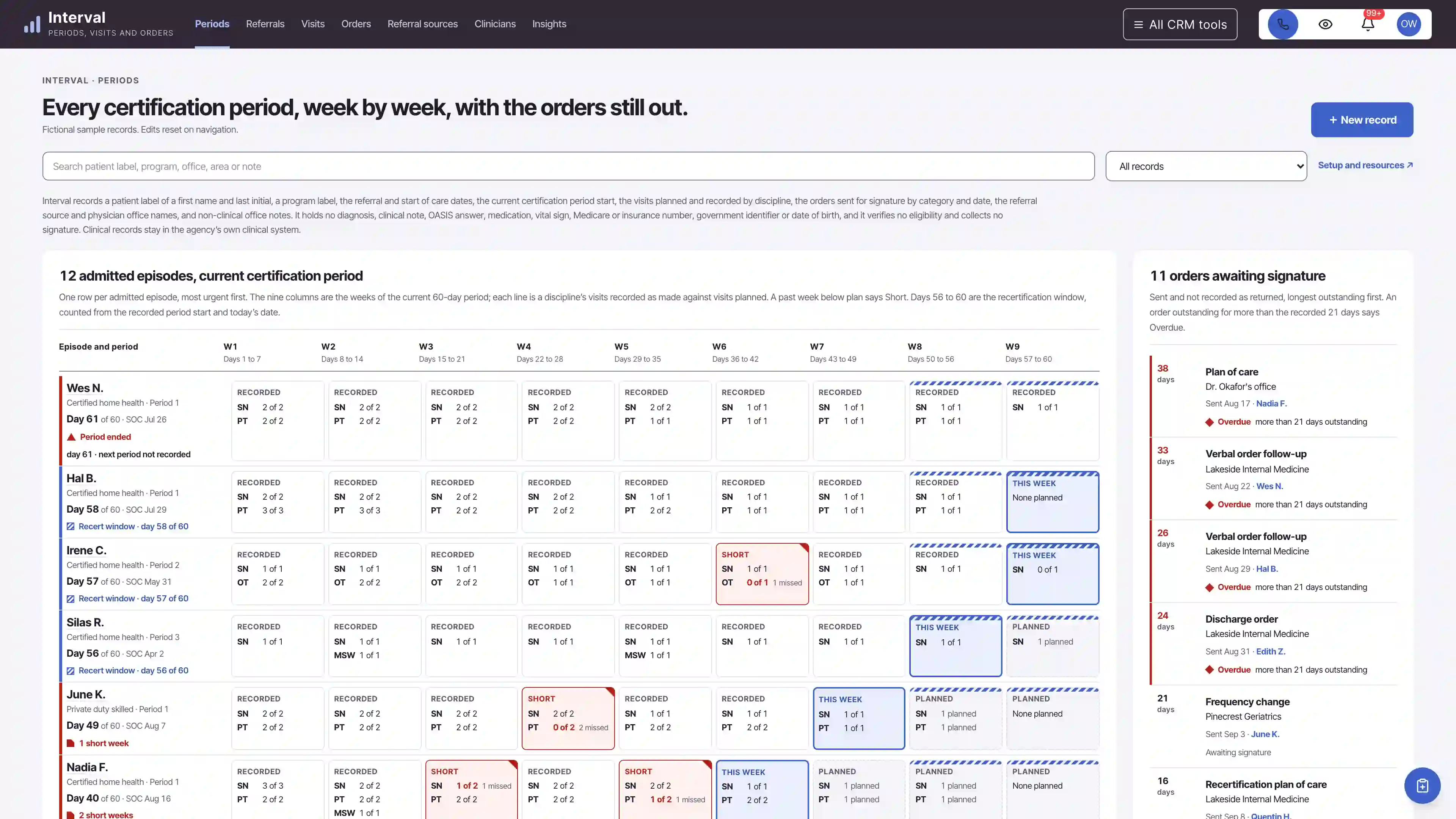Screen dimensions: 1456x819
Task: Click hamburger icon in All CRM tools
Action: coord(1138,25)
